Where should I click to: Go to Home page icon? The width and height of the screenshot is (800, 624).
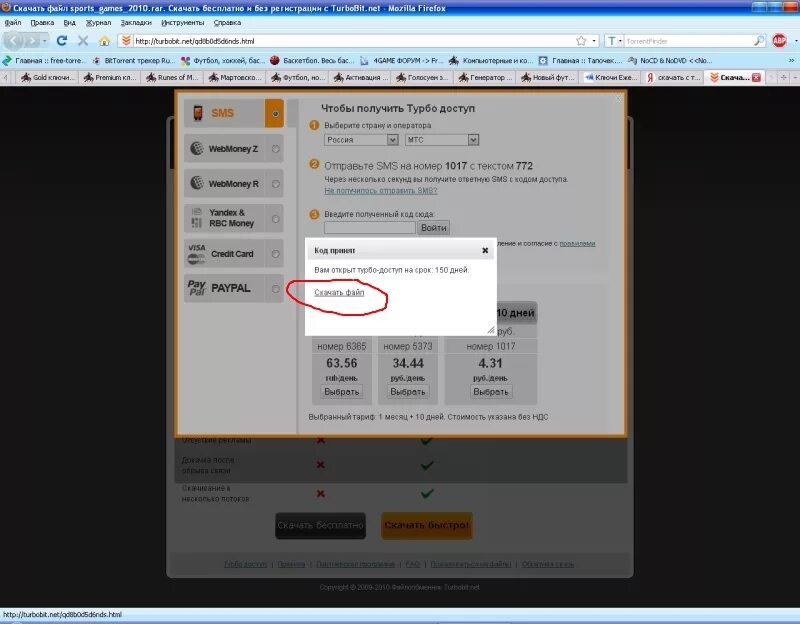[104, 41]
